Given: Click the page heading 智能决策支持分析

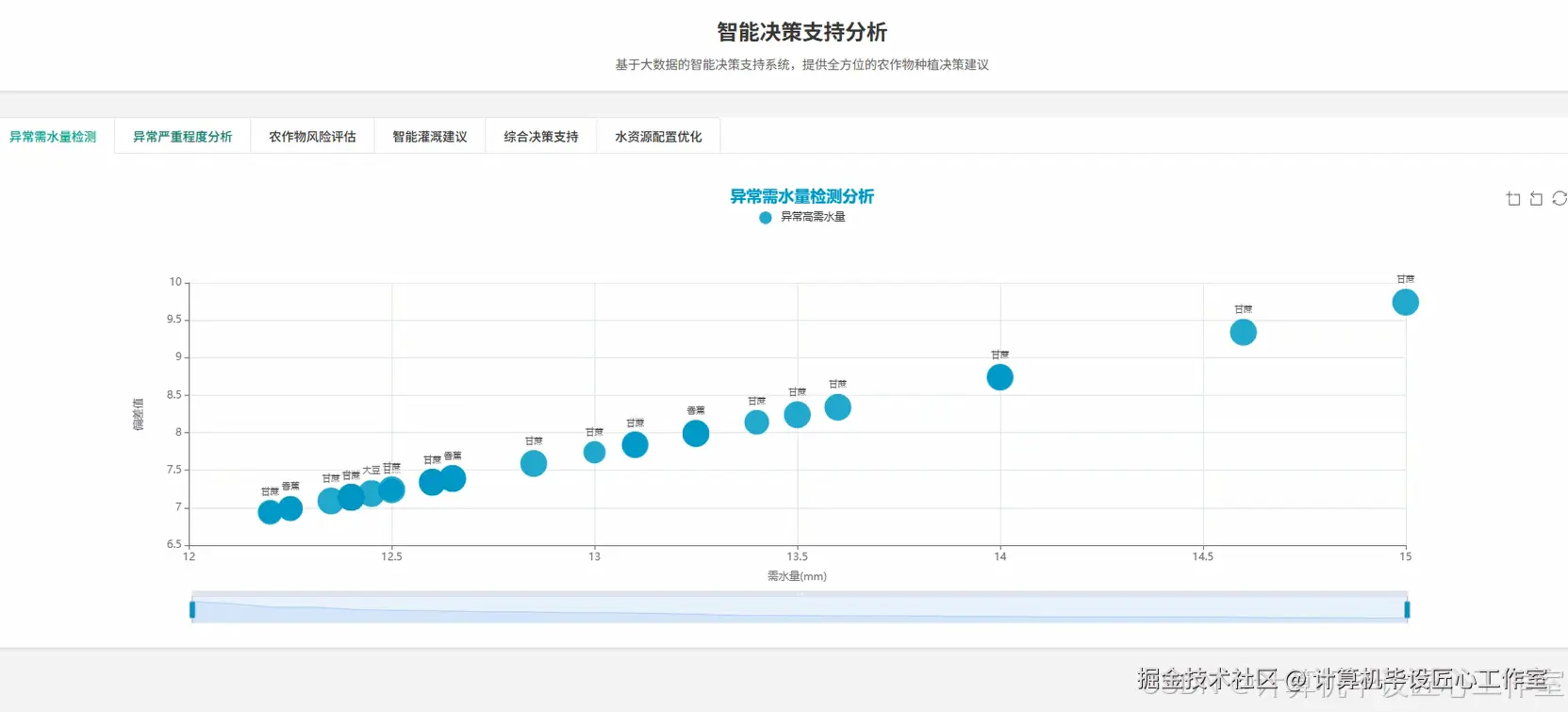Looking at the screenshot, I should pyautogui.click(x=801, y=32).
